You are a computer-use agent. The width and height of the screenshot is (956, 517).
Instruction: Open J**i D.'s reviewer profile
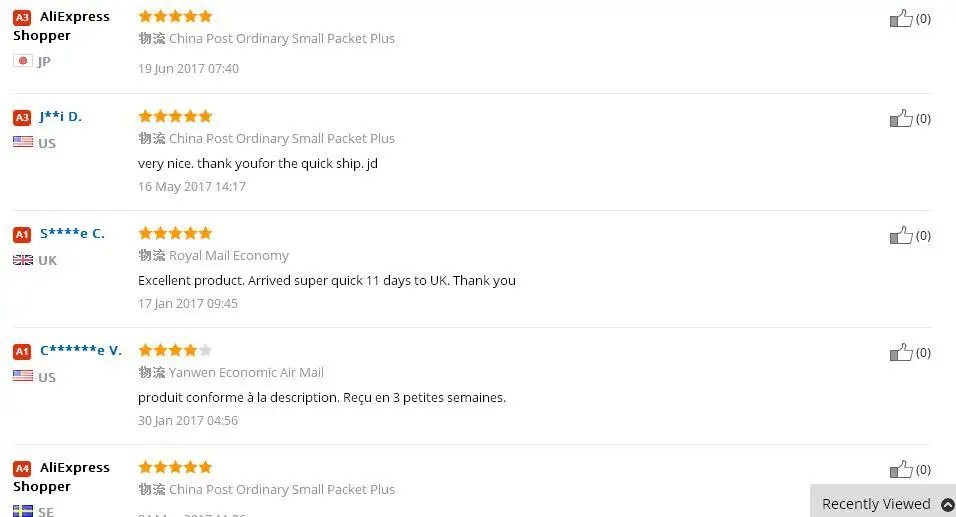61,117
